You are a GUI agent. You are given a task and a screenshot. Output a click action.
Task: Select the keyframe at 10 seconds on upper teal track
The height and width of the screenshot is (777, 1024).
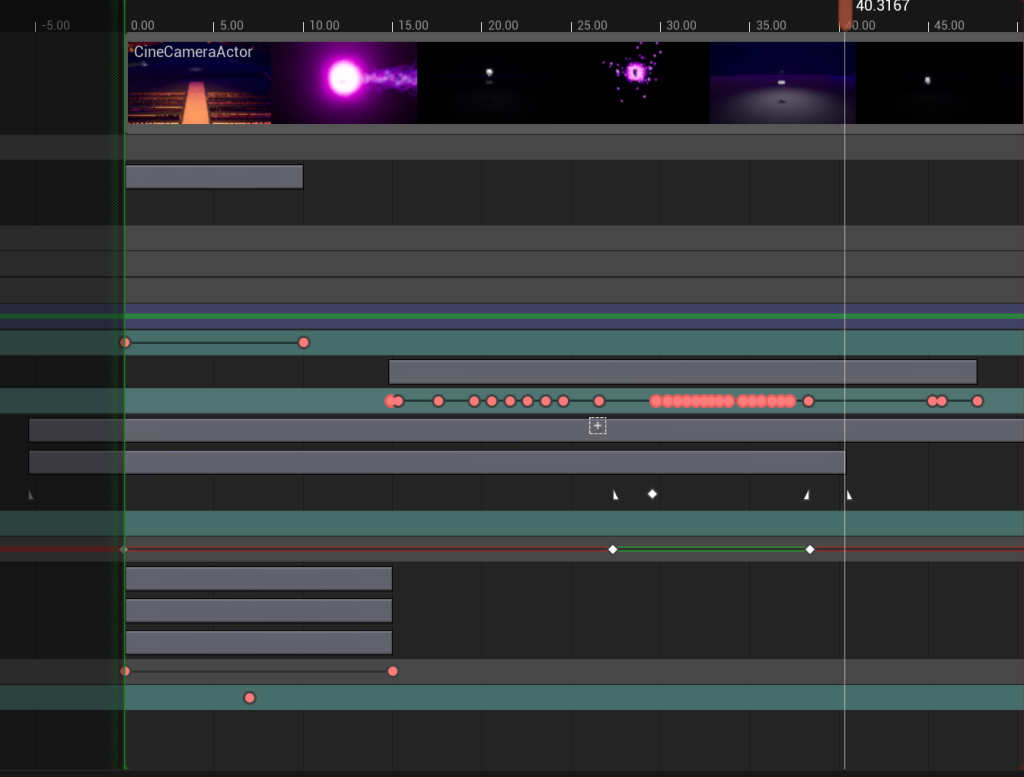304,343
